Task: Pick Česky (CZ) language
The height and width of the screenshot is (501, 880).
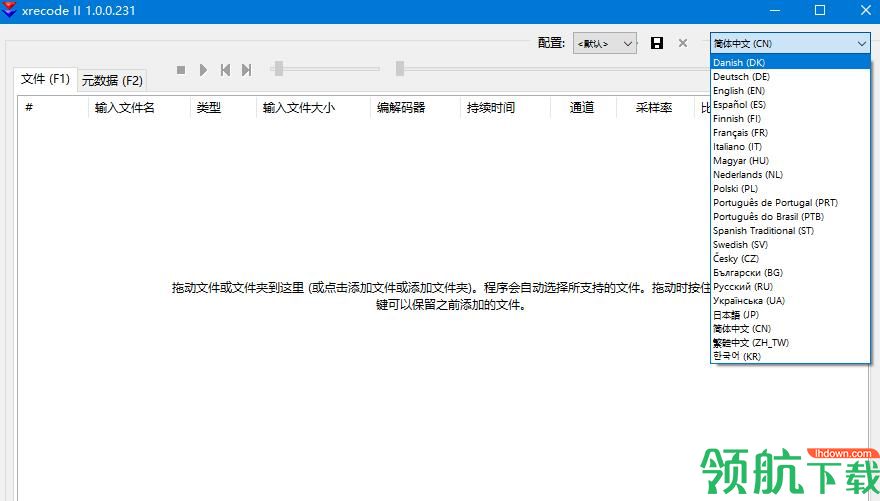Action: coord(790,259)
